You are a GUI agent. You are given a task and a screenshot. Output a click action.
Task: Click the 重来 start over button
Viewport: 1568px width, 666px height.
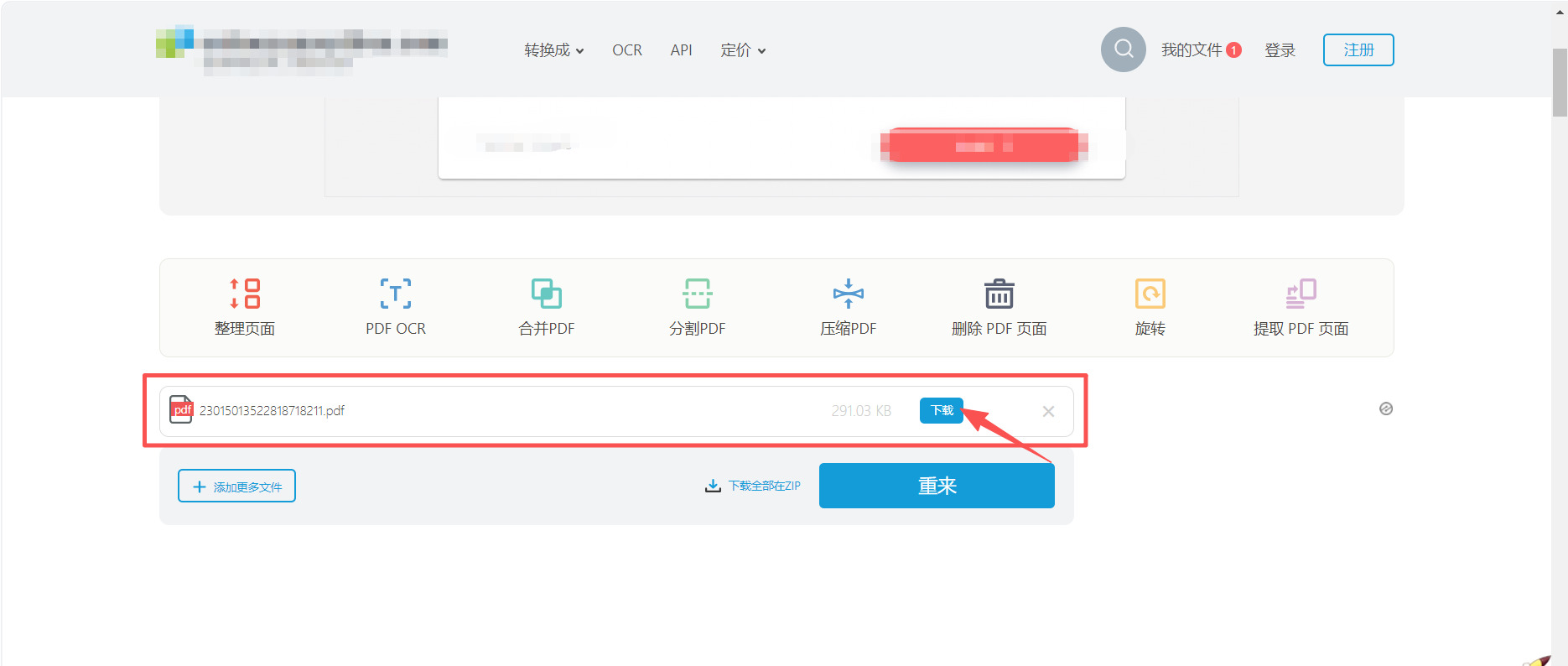937,486
